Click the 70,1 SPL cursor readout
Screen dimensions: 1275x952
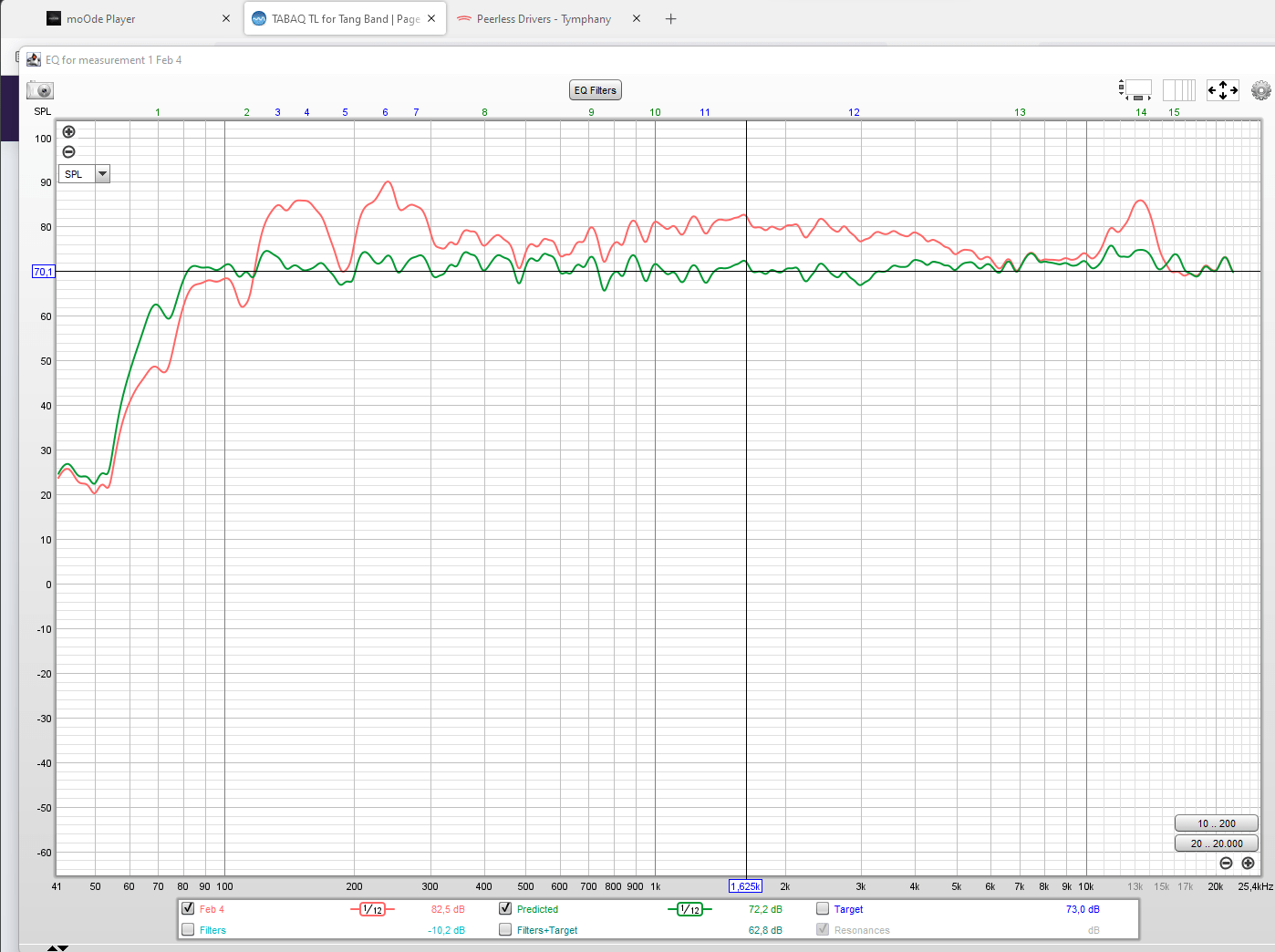coord(43,272)
